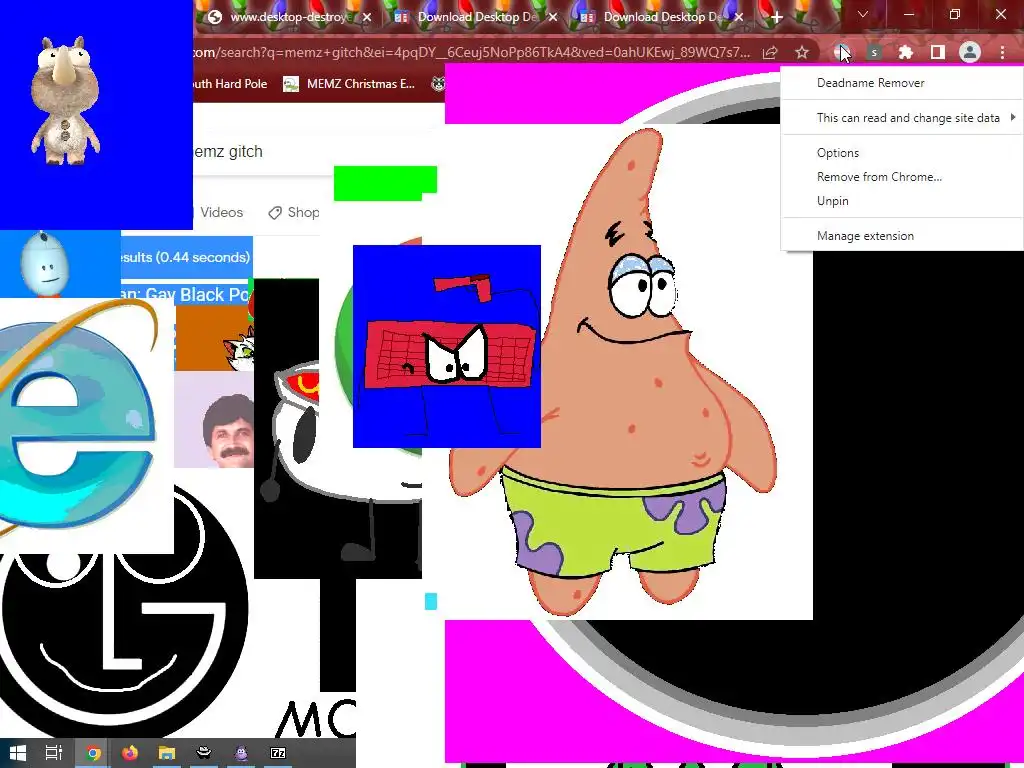Switch to the middle Download Desktop tab
This screenshot has width=1024, height=768.
click(477, 18)
